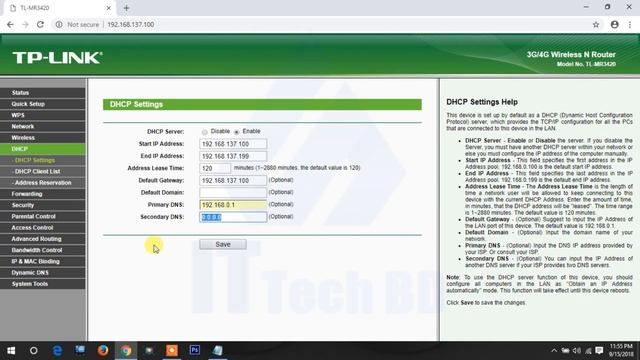Image resolution: width=640 pixels, height=360 pixels.
Task: Click the Primary DNS field
Action: (233, 205)
